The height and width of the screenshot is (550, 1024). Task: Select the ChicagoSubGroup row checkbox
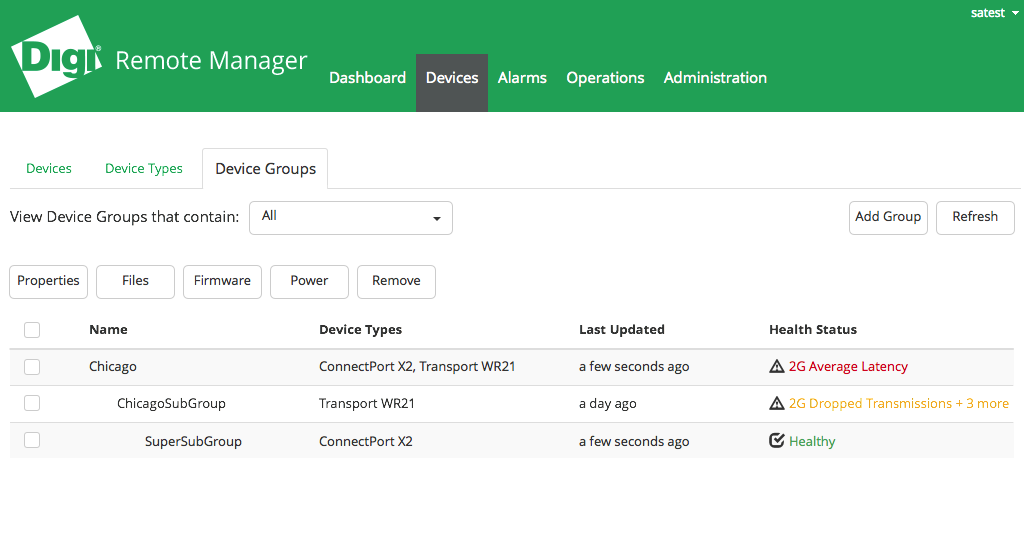pos(32,404)
